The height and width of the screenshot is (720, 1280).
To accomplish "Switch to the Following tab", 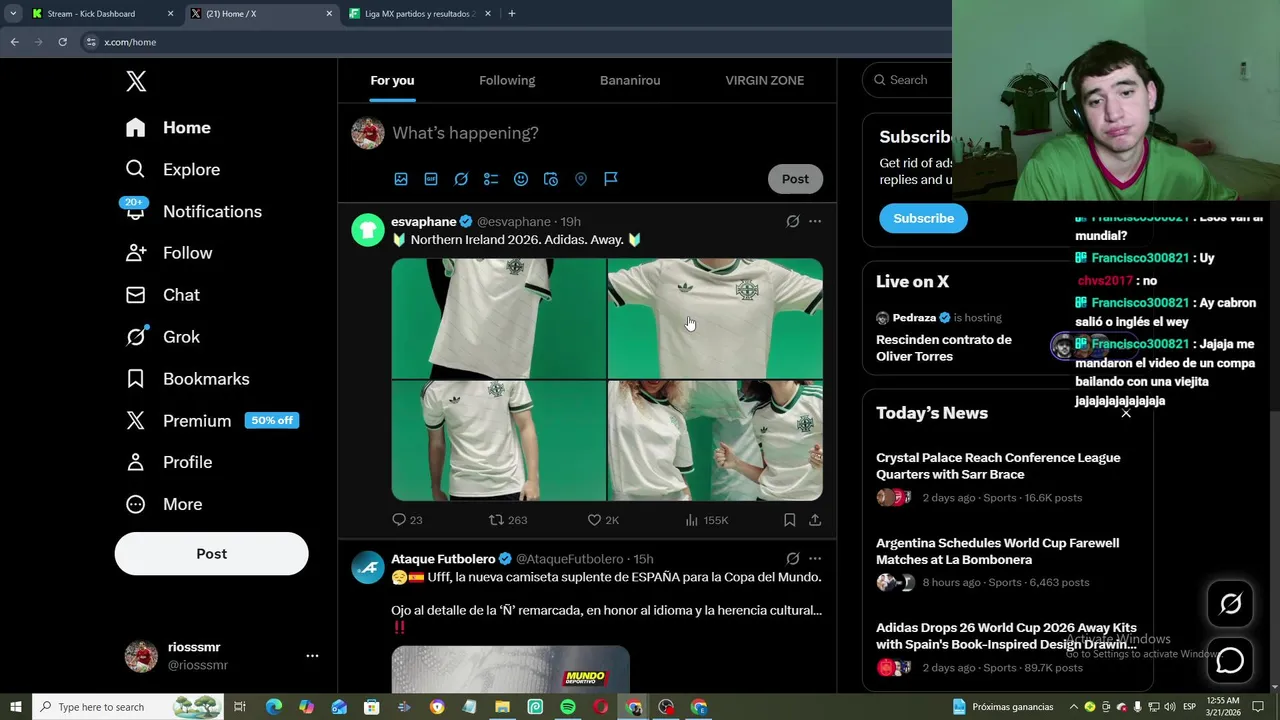I will [x=507, y=80].
